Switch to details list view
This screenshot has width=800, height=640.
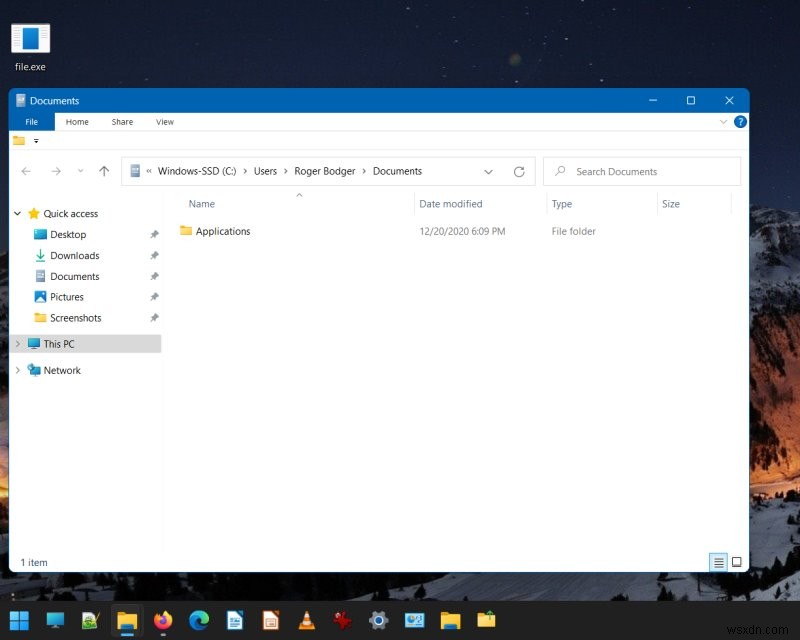718,562
